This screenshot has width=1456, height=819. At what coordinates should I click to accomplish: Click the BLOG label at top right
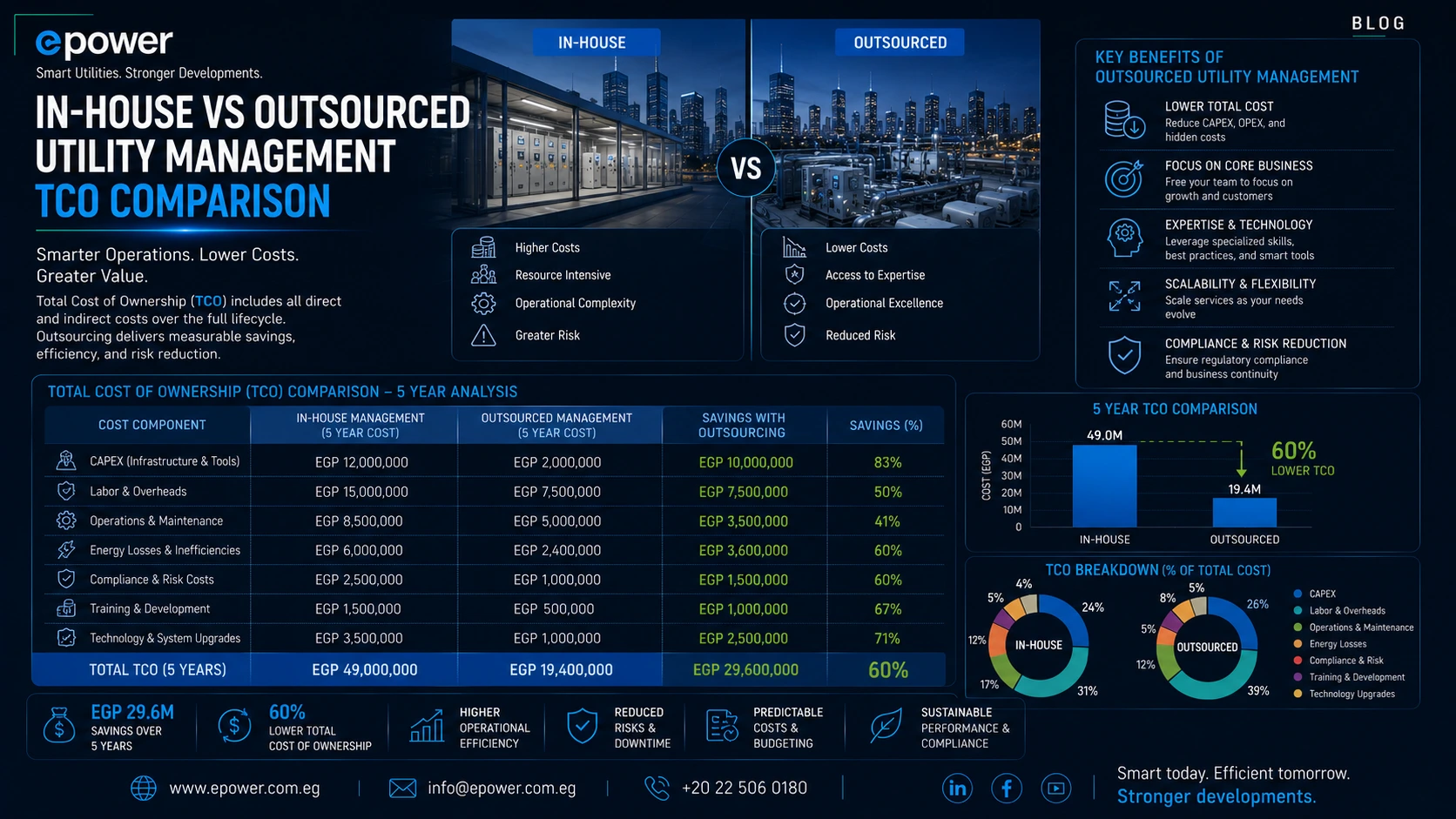click(1378, 23)
